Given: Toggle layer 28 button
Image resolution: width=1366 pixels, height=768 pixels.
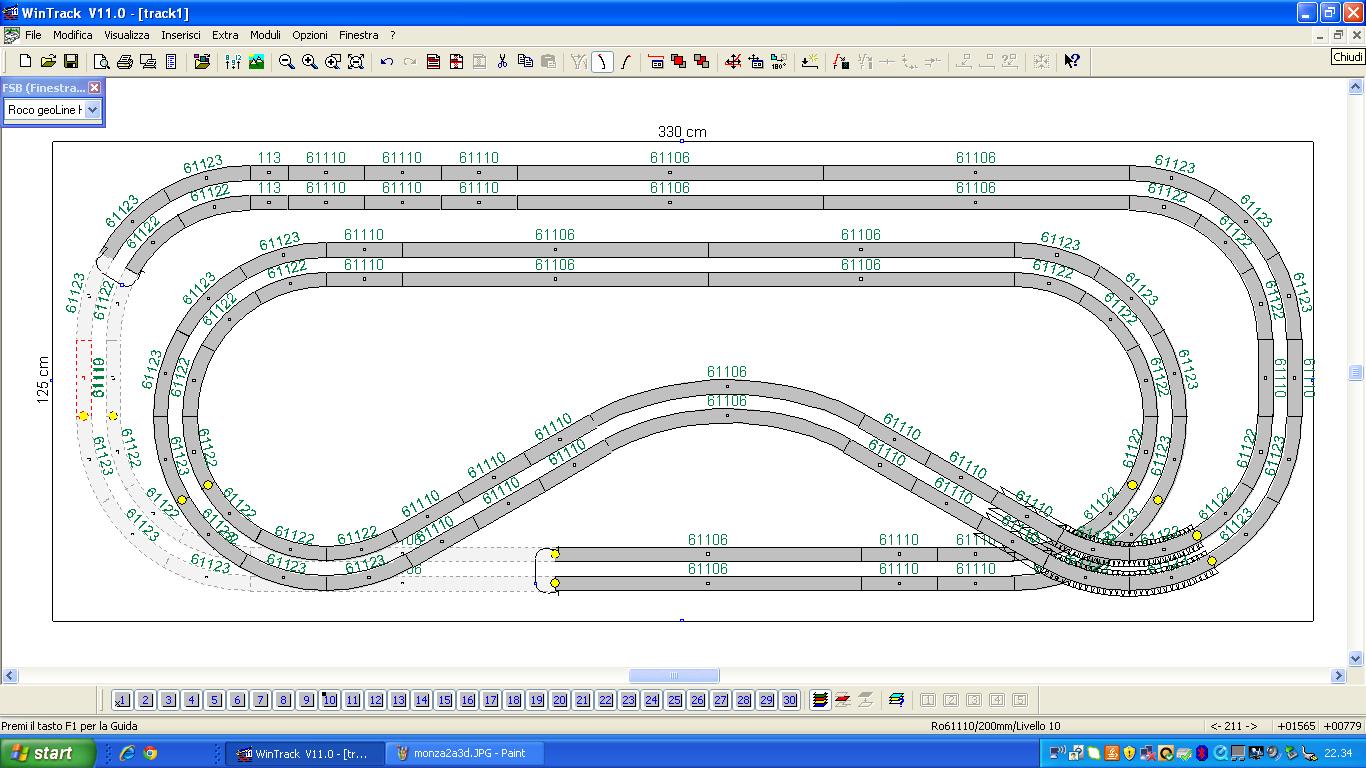Looking at the screenshot, I should coord(743,701).
